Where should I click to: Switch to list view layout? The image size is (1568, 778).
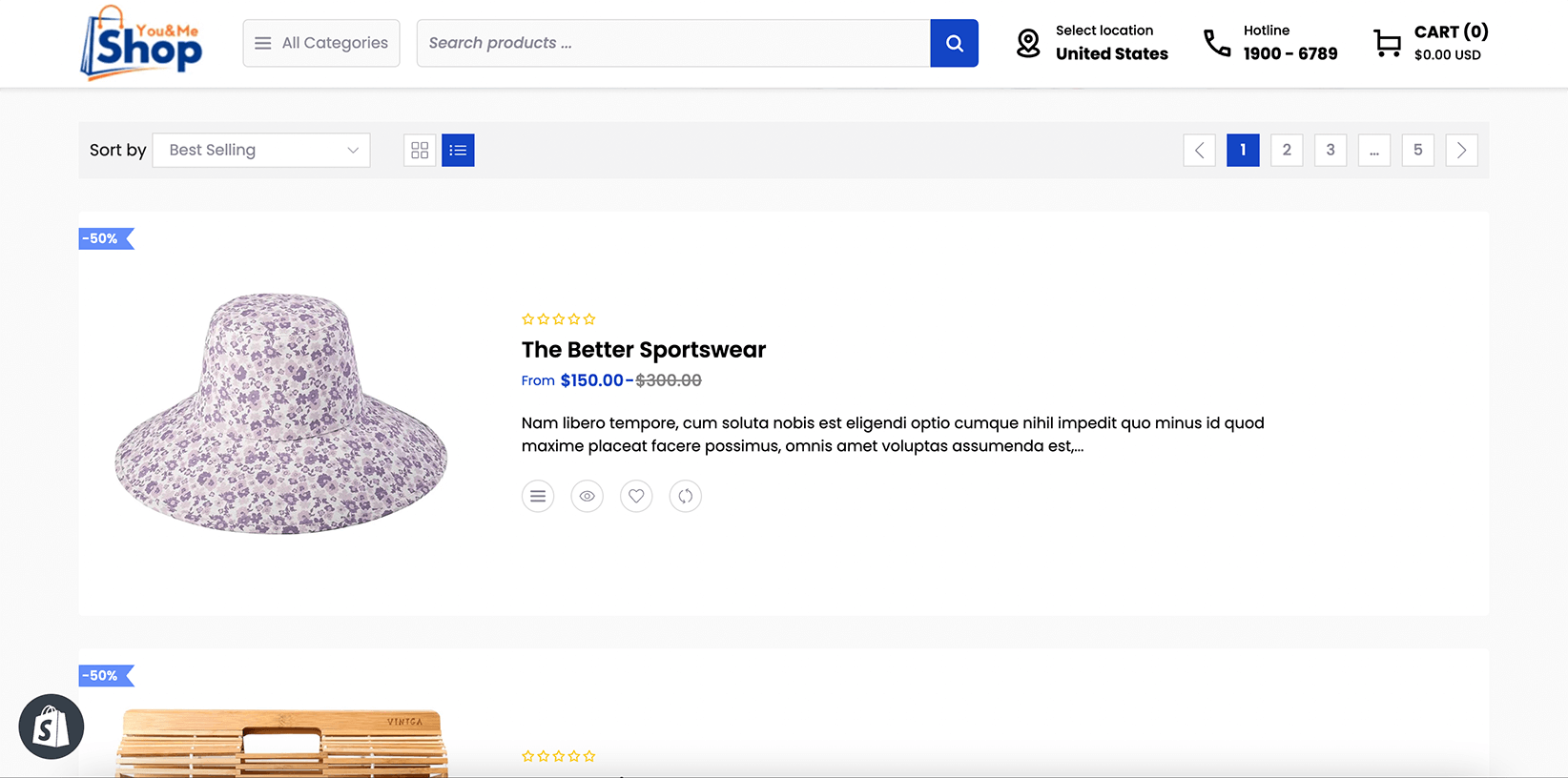pyautogui.click(x=458, y=150)
